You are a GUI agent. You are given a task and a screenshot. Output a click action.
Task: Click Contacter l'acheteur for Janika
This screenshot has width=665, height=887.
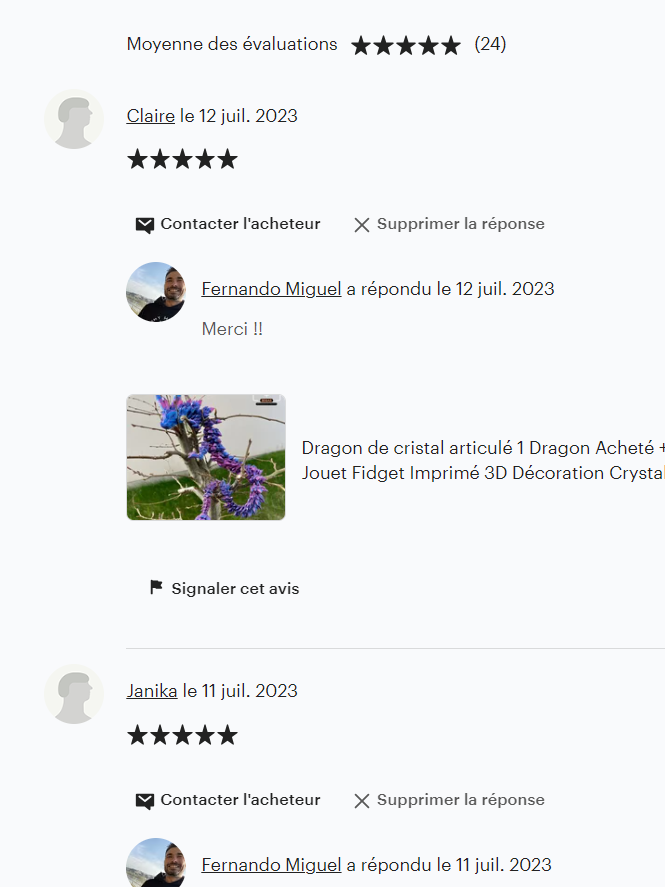click(x=228, y=800)
